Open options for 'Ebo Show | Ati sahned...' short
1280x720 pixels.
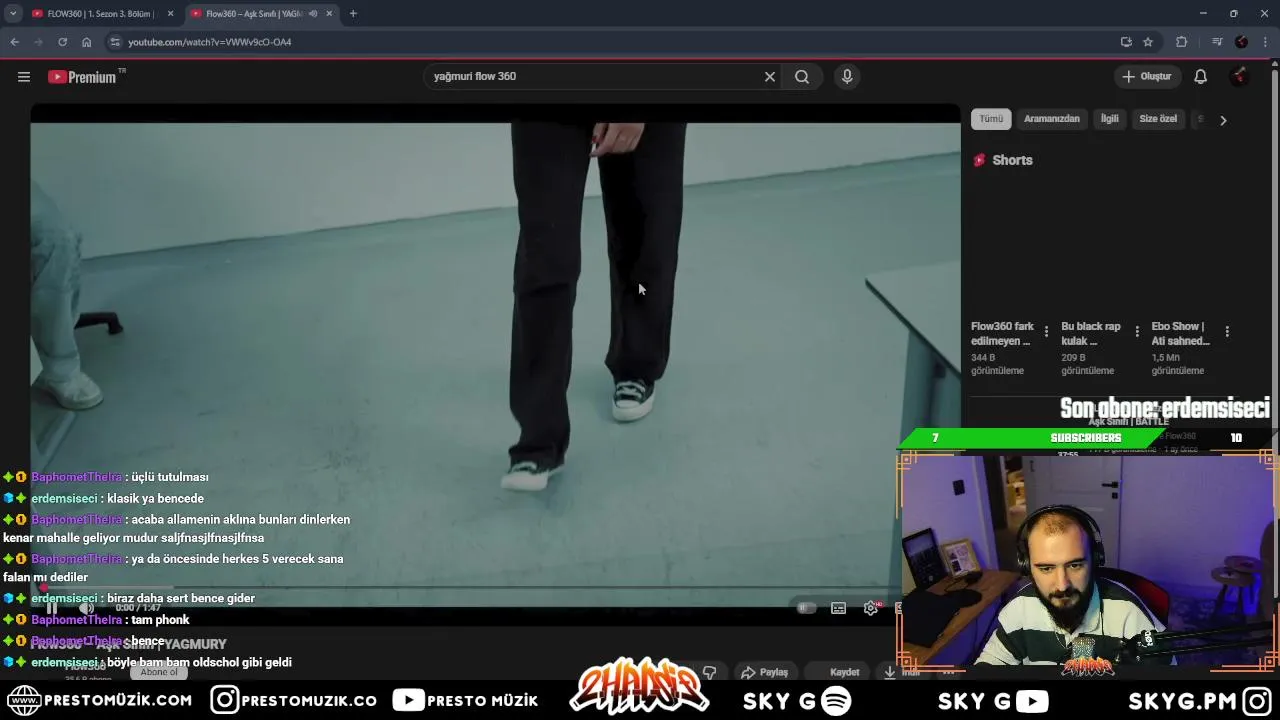click(x=1227, y=331)
